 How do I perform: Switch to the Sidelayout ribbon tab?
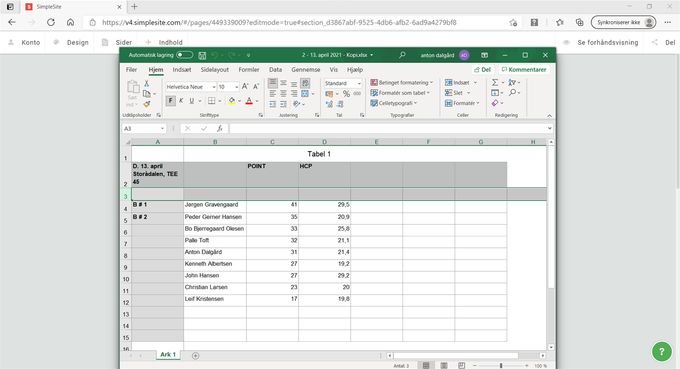click(x=215, y=69)
